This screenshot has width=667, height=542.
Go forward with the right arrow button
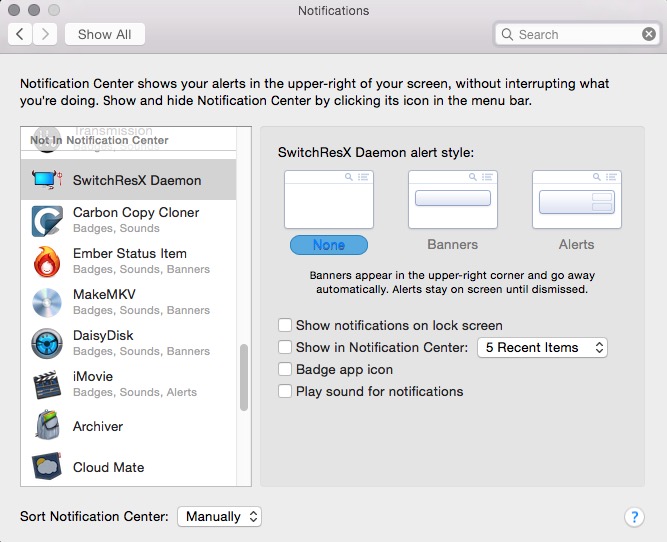(x=45, y=34)
